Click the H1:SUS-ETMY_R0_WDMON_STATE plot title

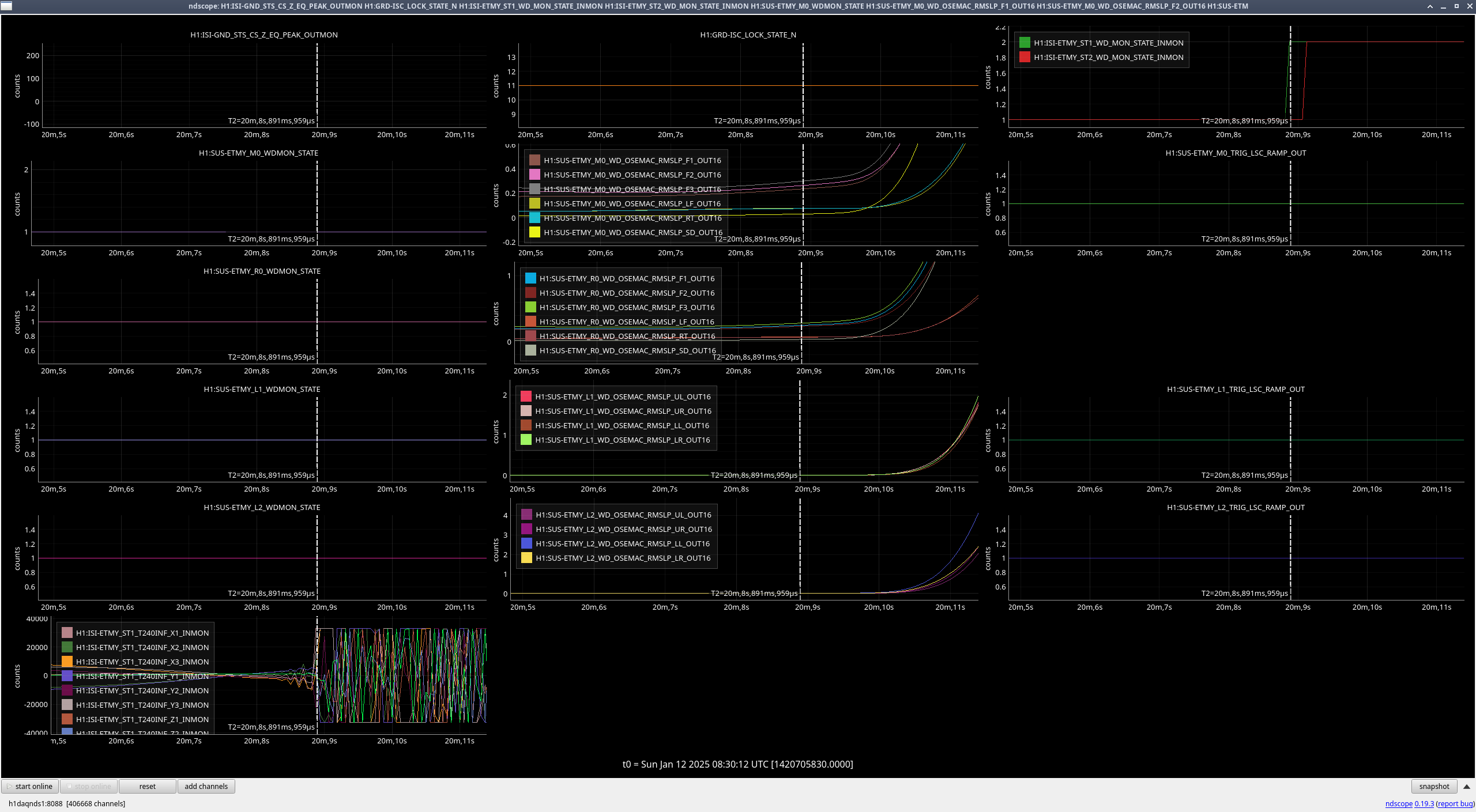(262, 271)
